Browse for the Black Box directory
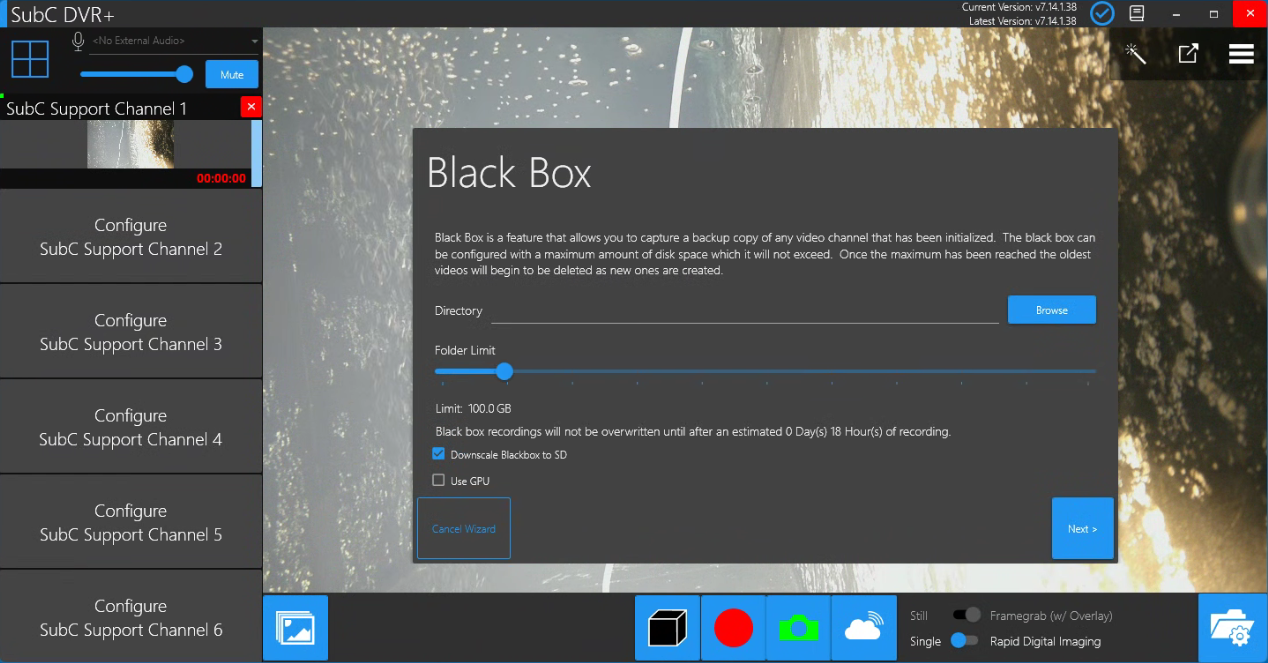 pos(1052,310)
